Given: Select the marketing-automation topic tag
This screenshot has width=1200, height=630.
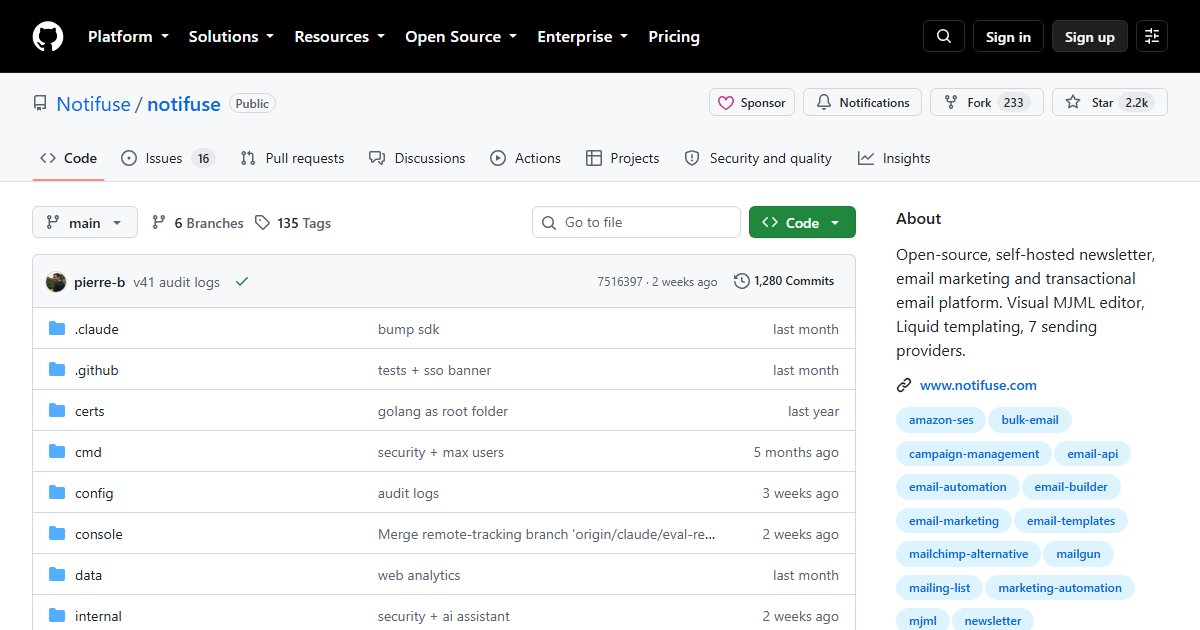Looking at the screenshot, I should (1060, 588).
